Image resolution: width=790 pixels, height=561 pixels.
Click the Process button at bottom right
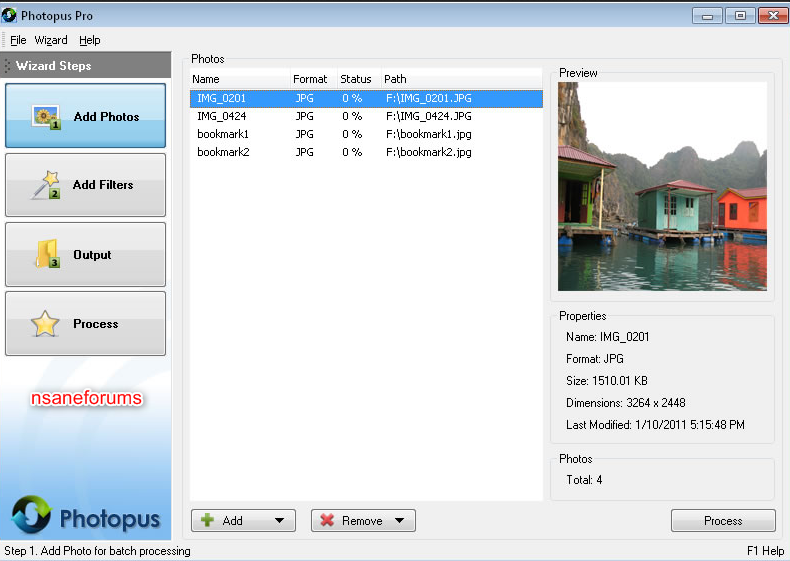click(x=723, y=521)
